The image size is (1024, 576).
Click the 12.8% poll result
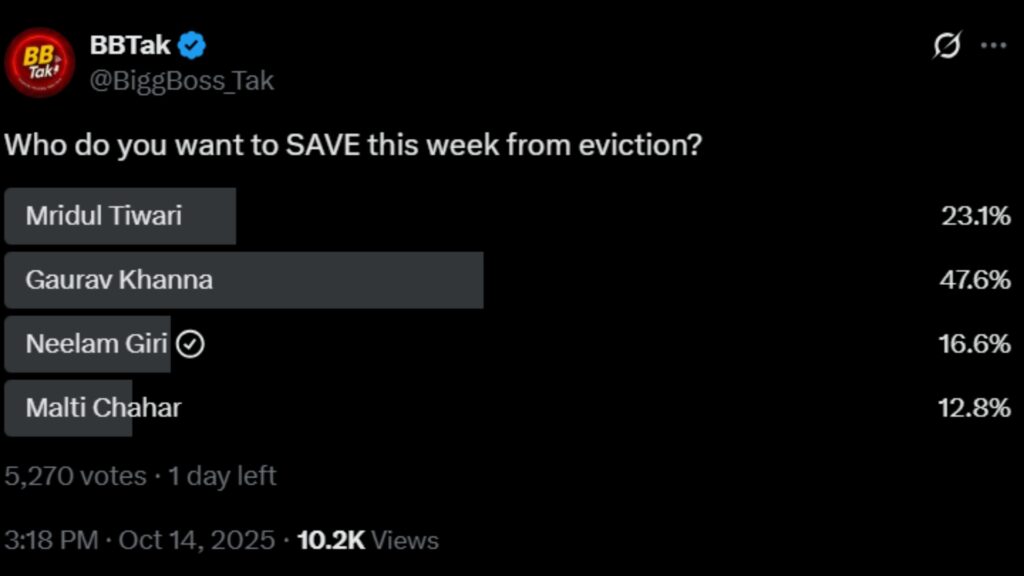975,408
